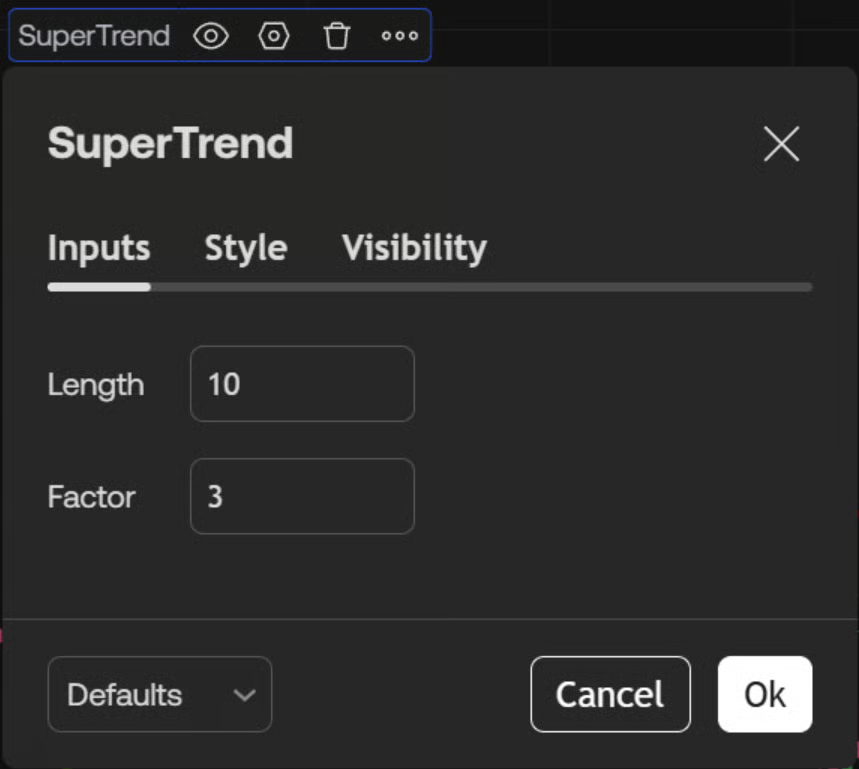Click the Factor label text
Viewport: 859px width, 769px height.
[x=91, y=497]
